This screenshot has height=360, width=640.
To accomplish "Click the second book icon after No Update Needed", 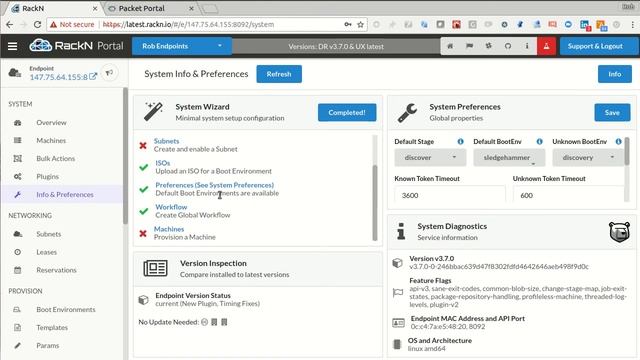I will click(x=224, y=322).
